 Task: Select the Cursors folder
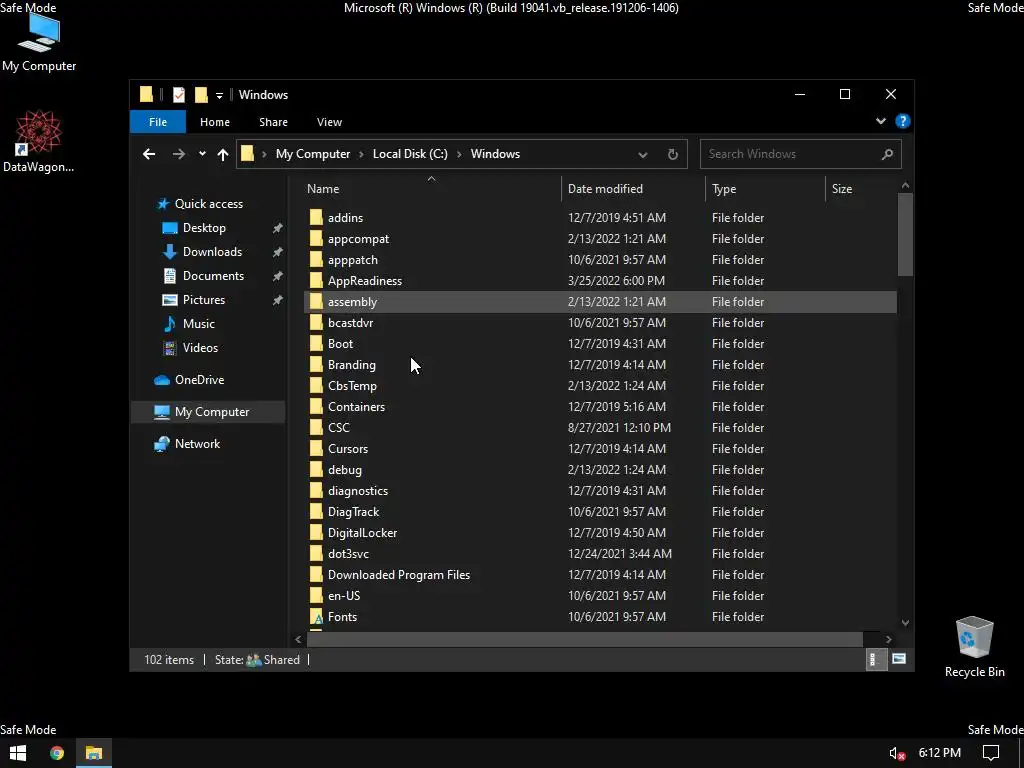[348, 449]
